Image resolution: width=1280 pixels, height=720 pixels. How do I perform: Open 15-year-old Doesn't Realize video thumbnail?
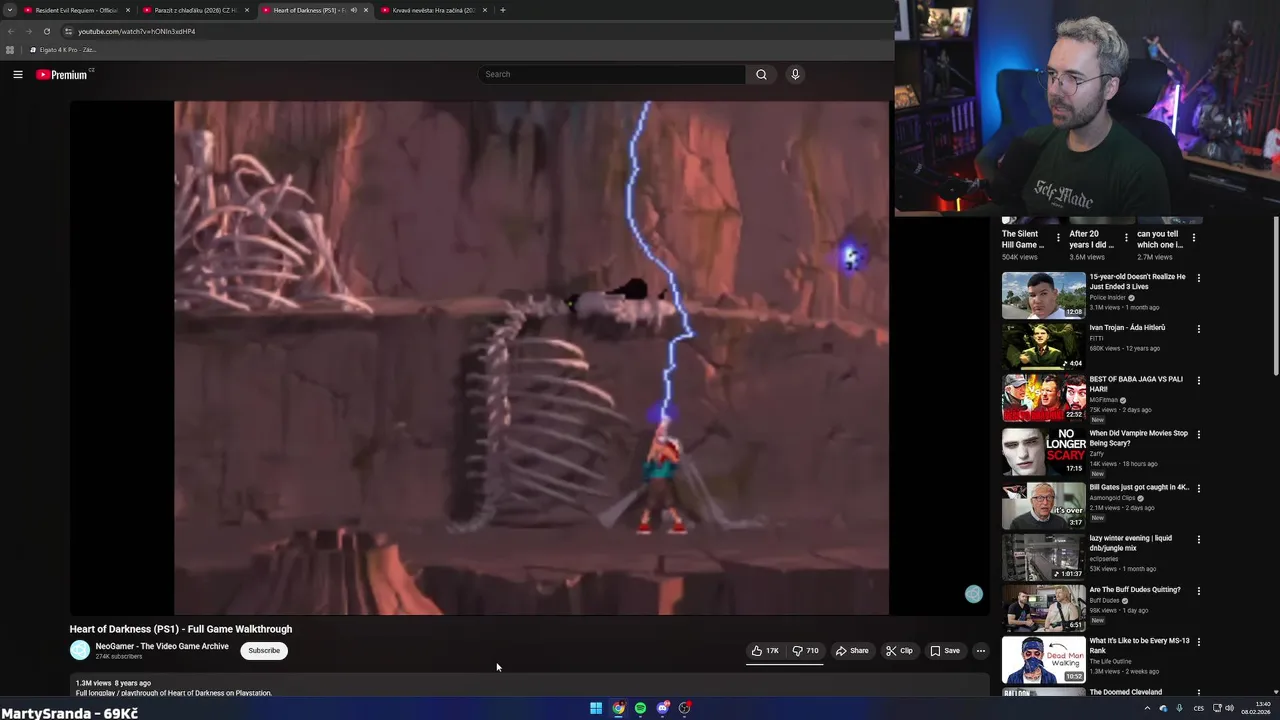click(x=1044, y=295)
